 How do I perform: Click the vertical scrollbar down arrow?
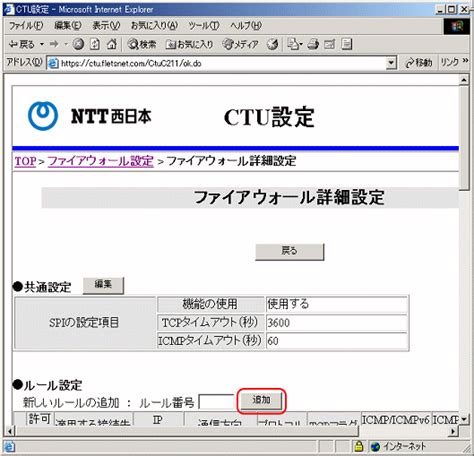point(464,419)
